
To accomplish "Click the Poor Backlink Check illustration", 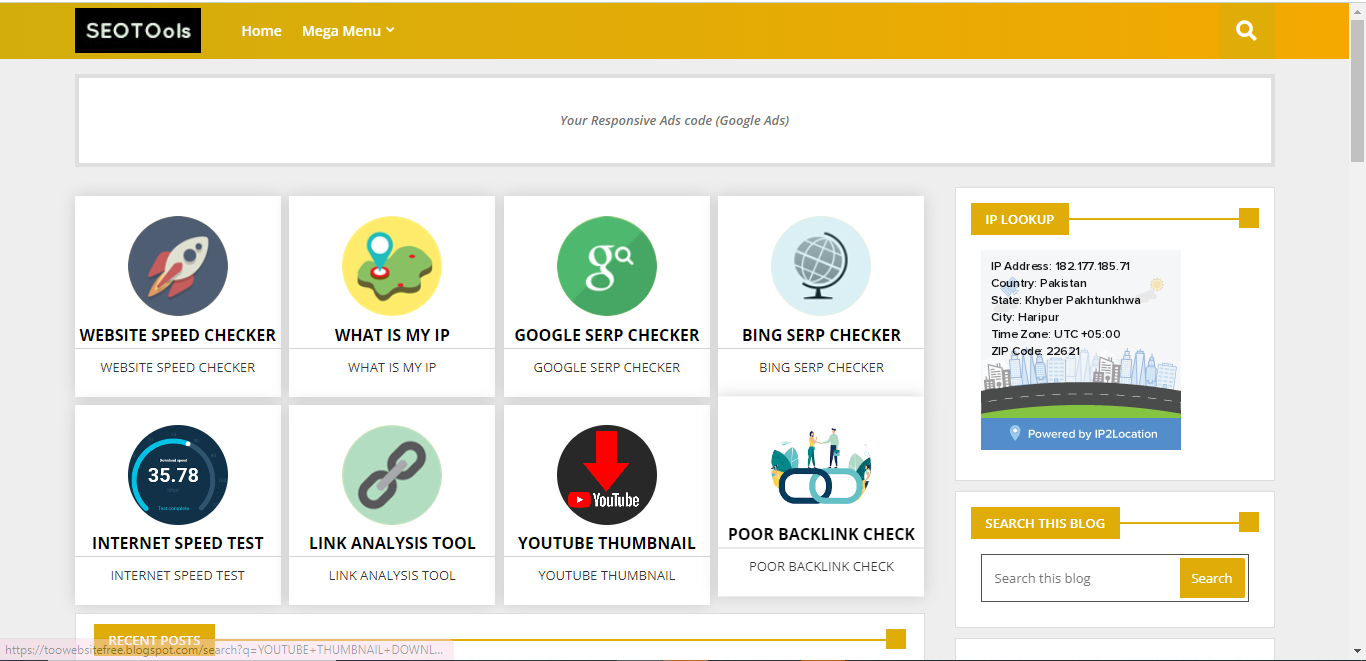I will point(821,466).
